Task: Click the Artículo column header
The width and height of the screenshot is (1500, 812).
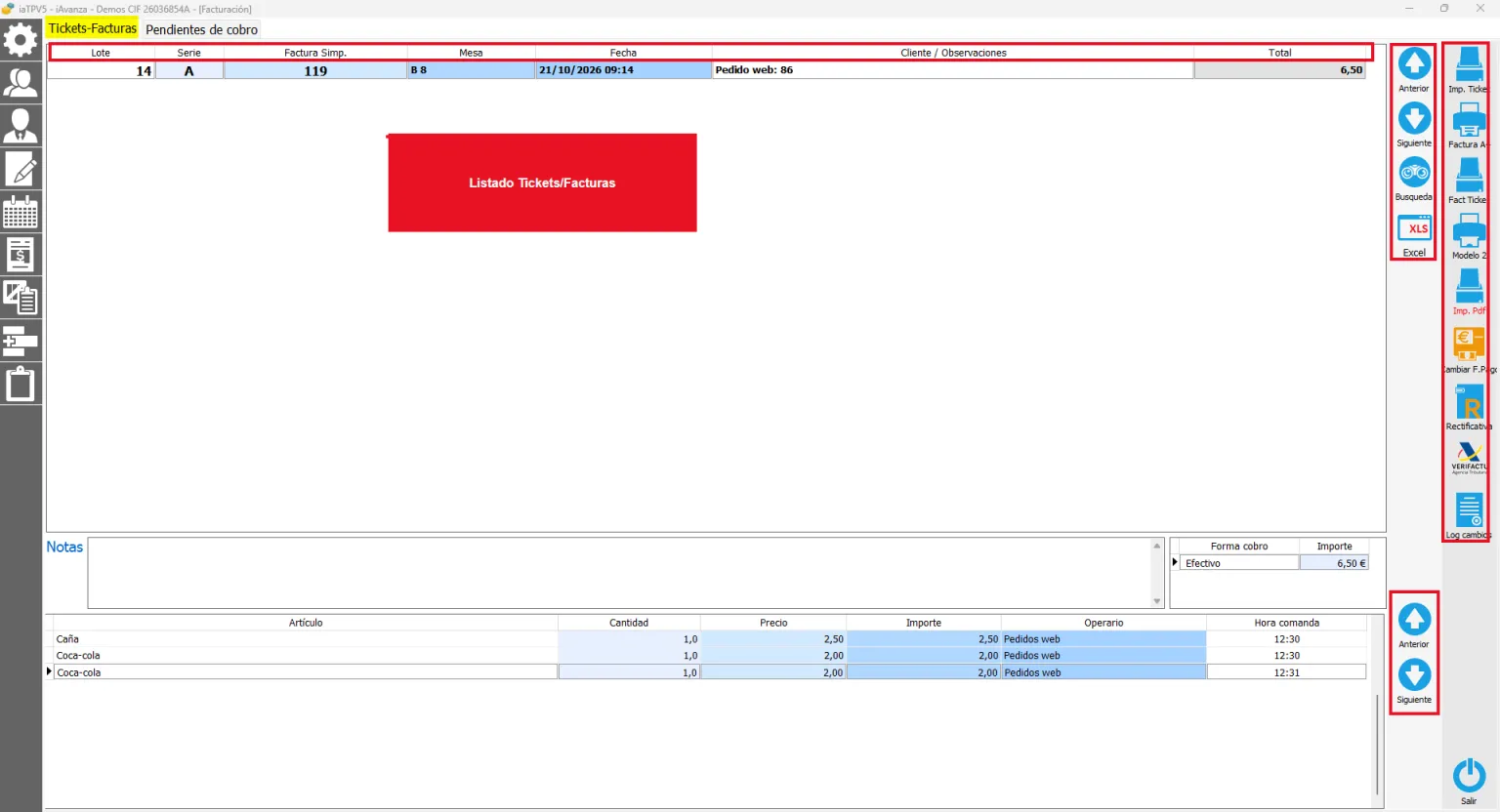Action: click(306, 623)
